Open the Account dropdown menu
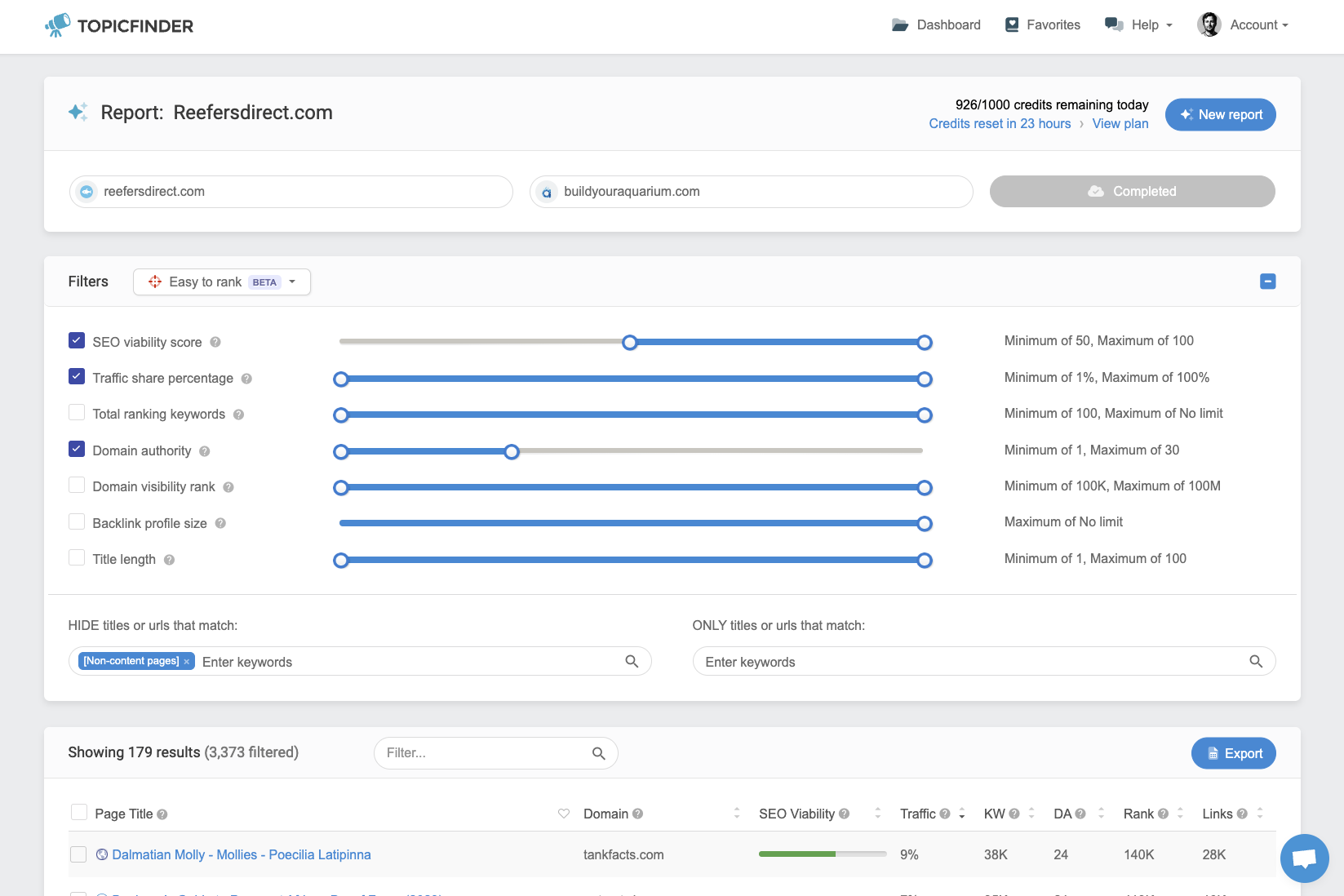The width and height of the screenshot is (1344, 896). point(1243,25)
